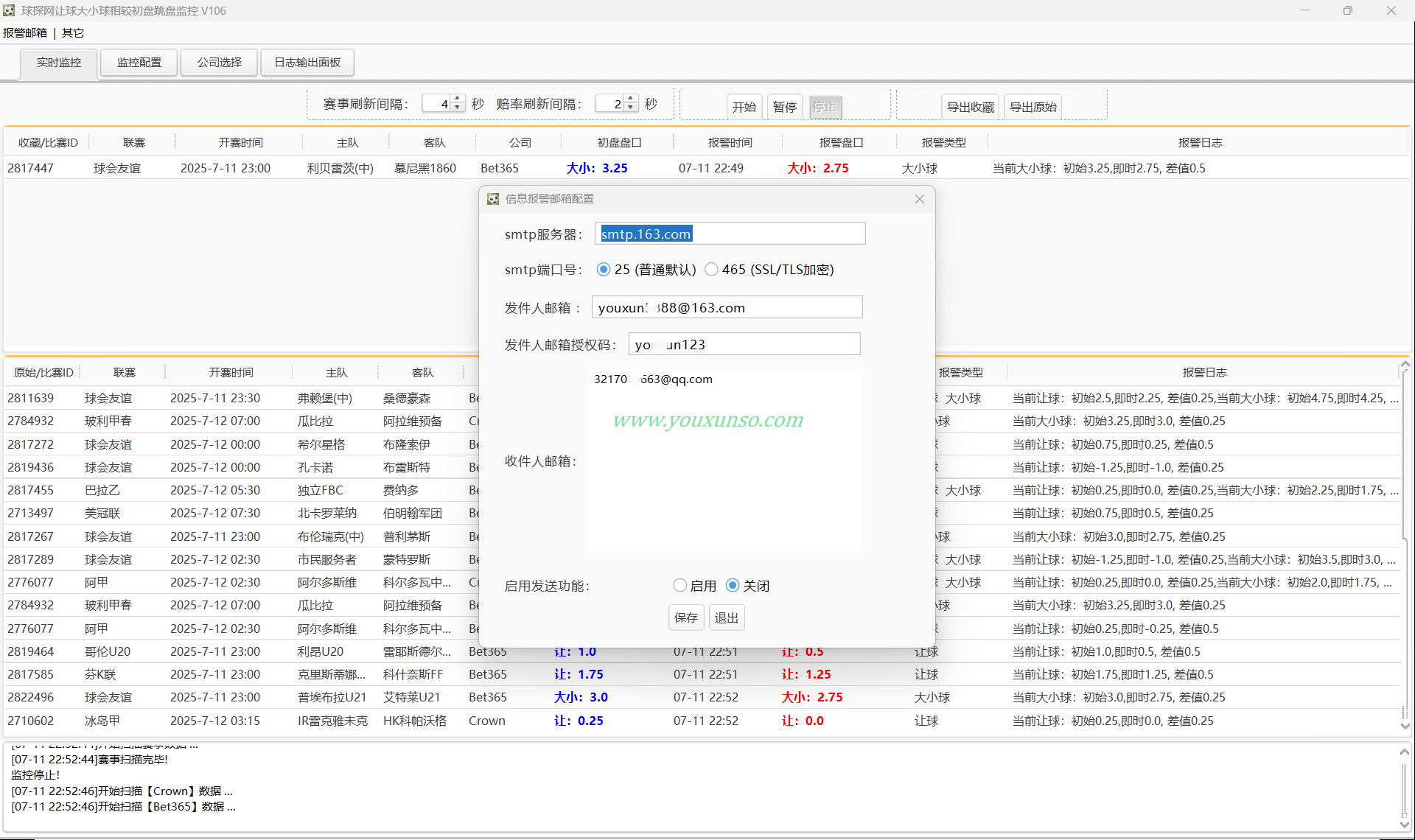Click the 保存 button in dialog

(686, 617)
